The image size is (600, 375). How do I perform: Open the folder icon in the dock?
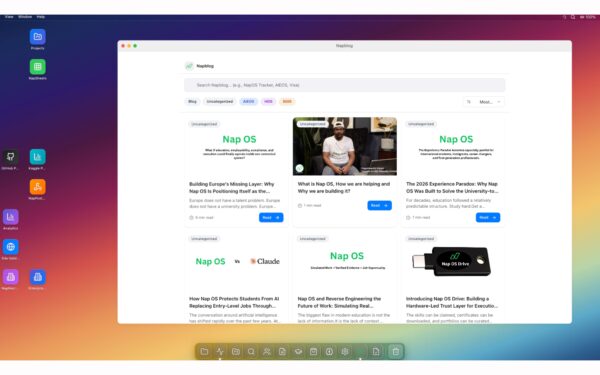204,351
